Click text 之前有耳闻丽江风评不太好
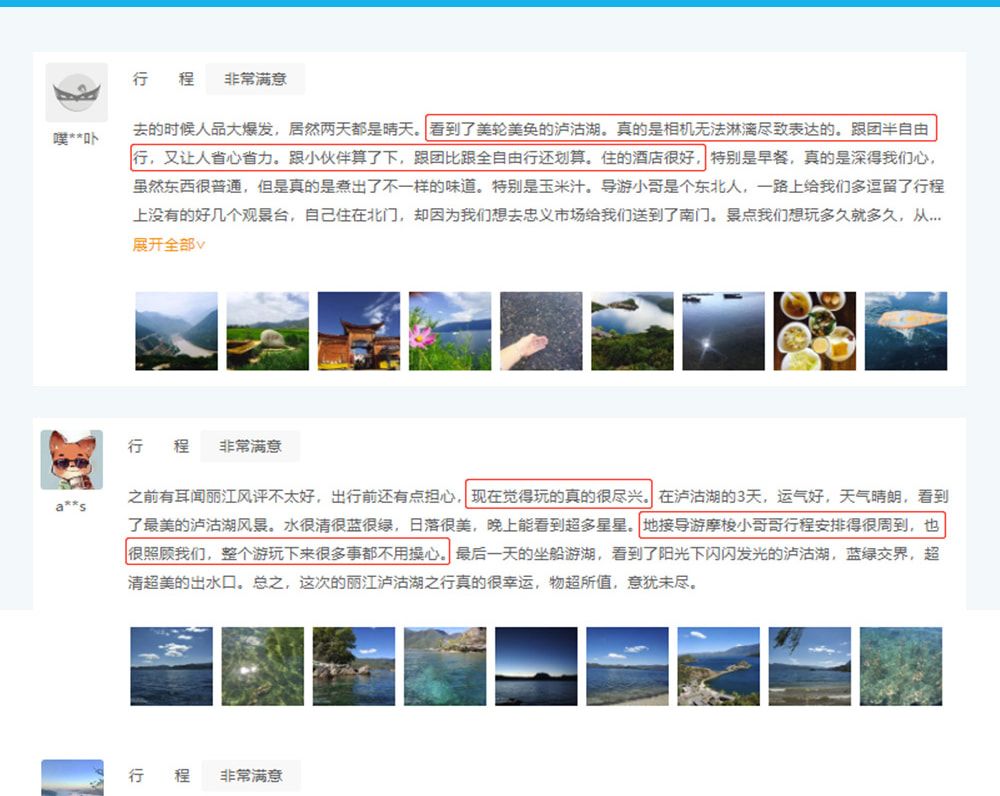1000x796 pixels. tap(221, 496)
